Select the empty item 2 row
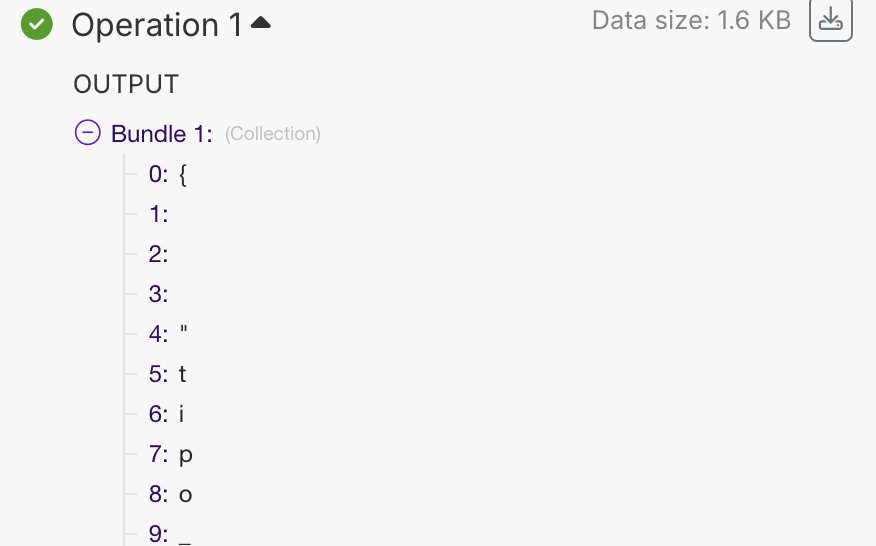 (158, 254)
